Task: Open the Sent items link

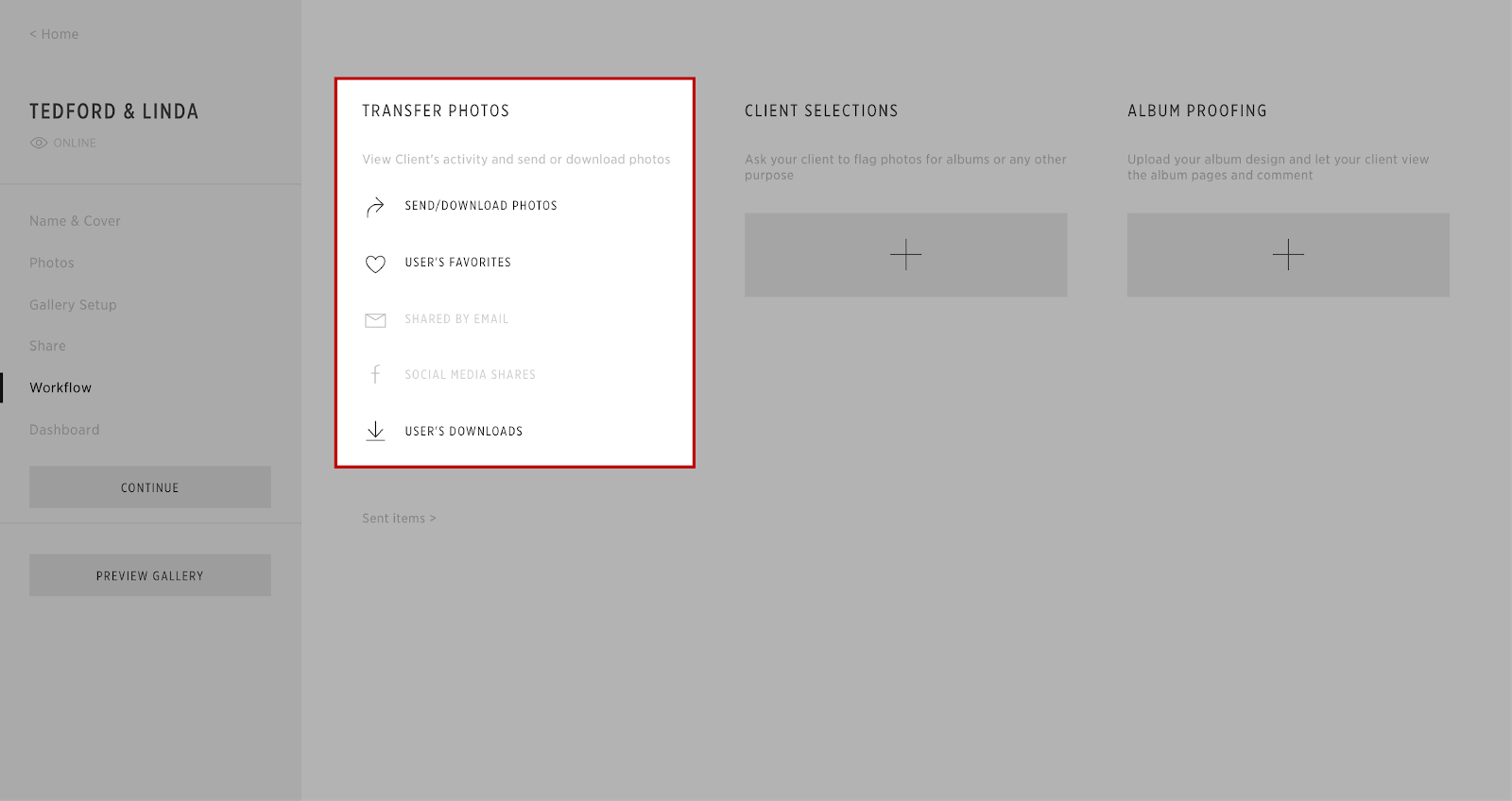Action: click(x=399, y=519)
